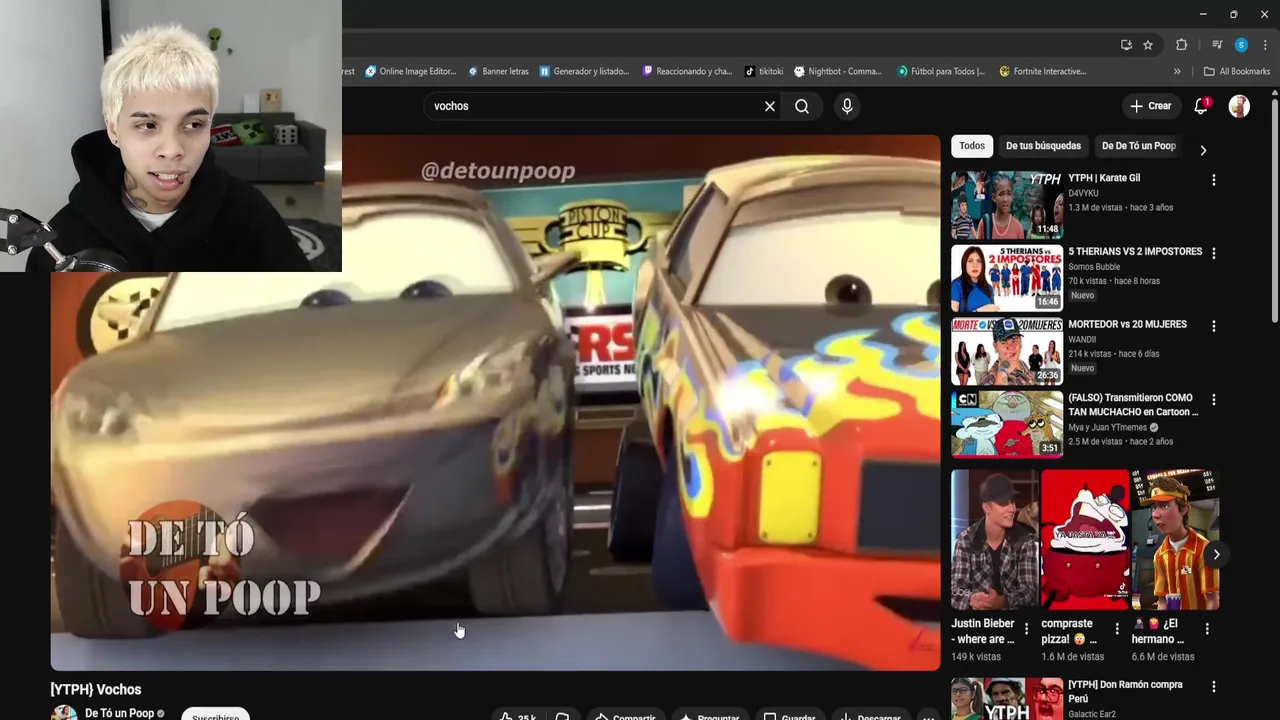Expand hidden bookmarks chevron
This screenshot has height=720, width=1280.
tap(1177, 71)
